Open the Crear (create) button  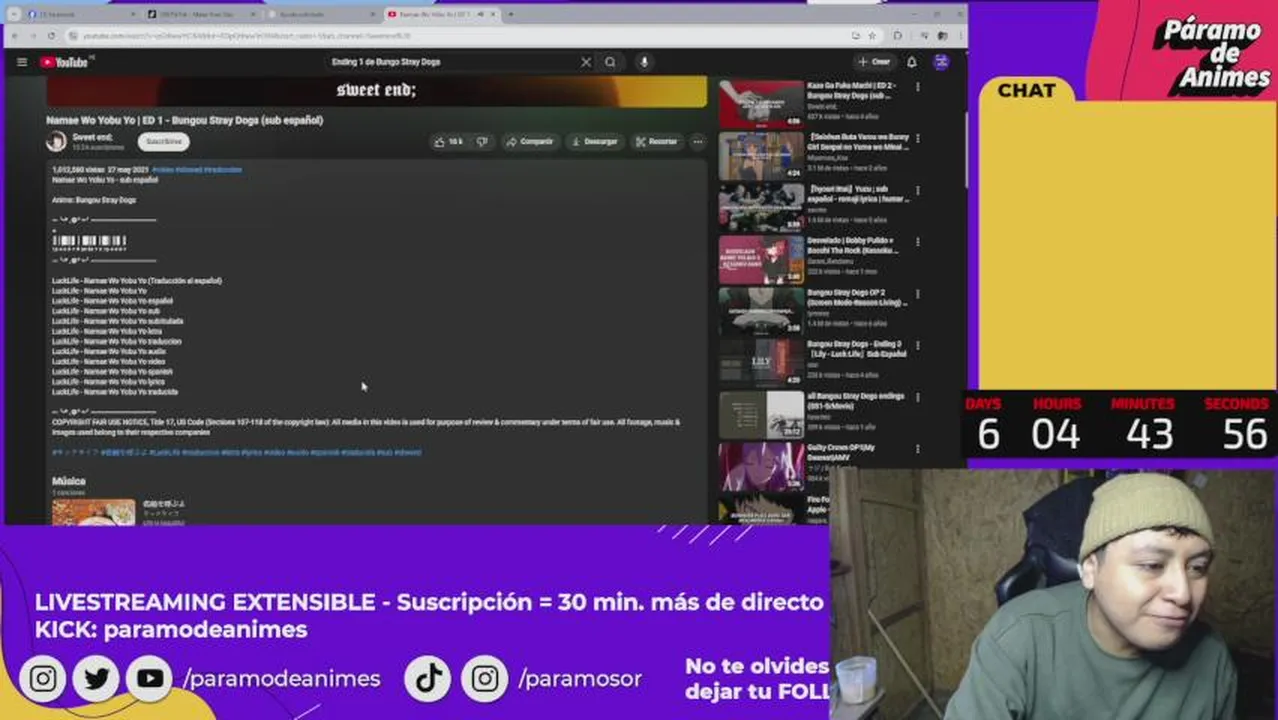874,62
